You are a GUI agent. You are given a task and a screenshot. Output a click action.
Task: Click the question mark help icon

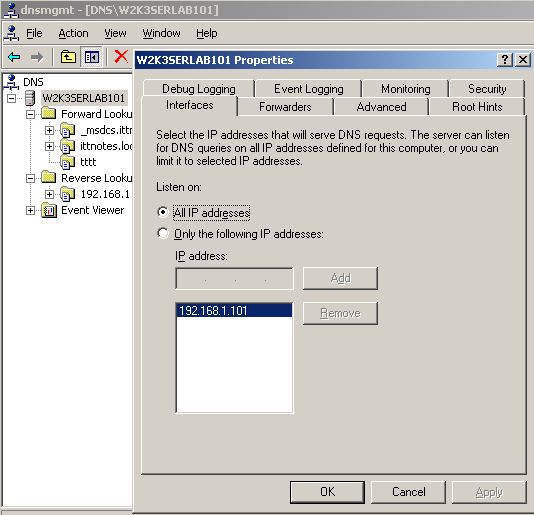pyautogui.click(x=504, y=60)
